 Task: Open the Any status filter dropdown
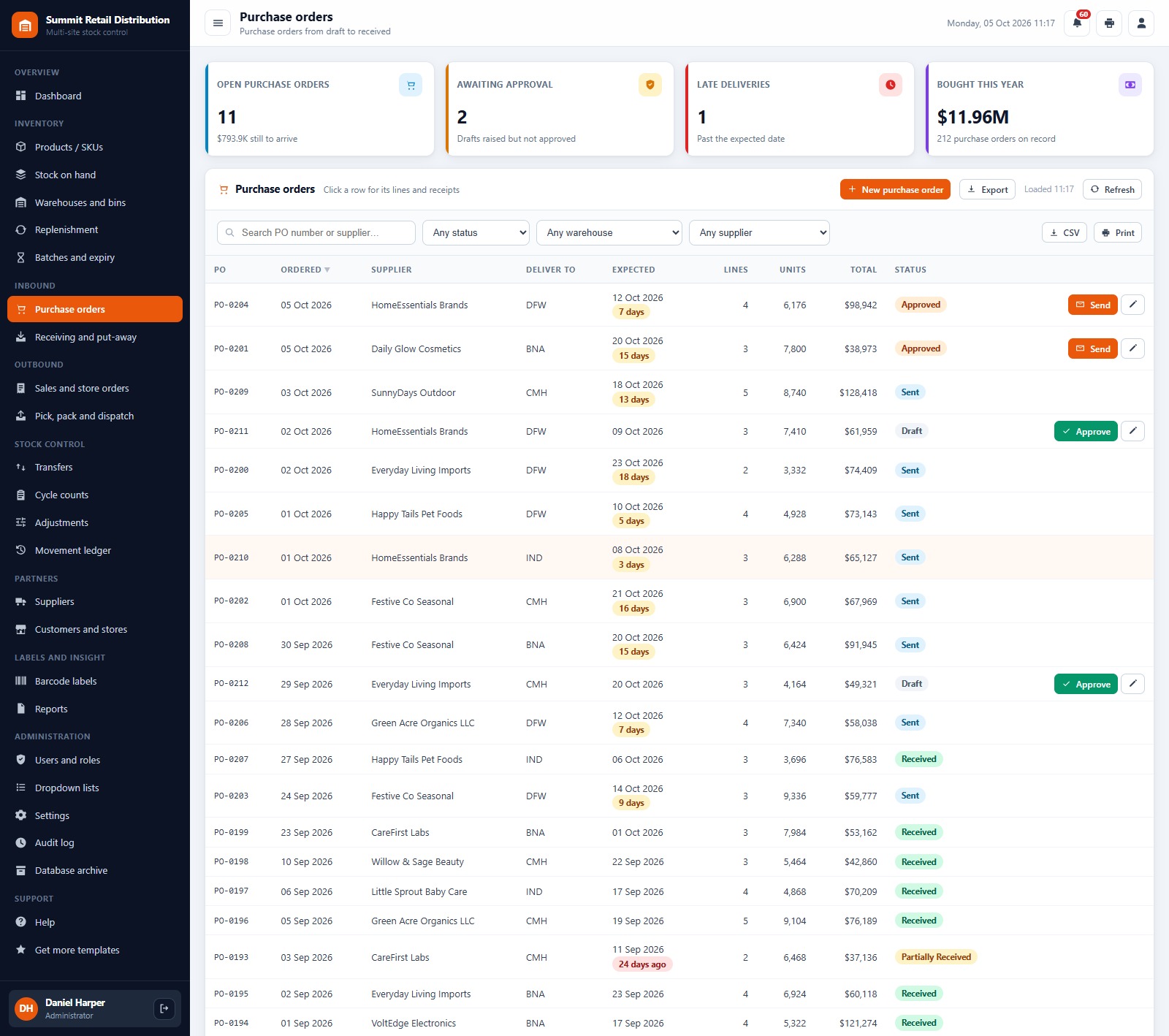476,232
